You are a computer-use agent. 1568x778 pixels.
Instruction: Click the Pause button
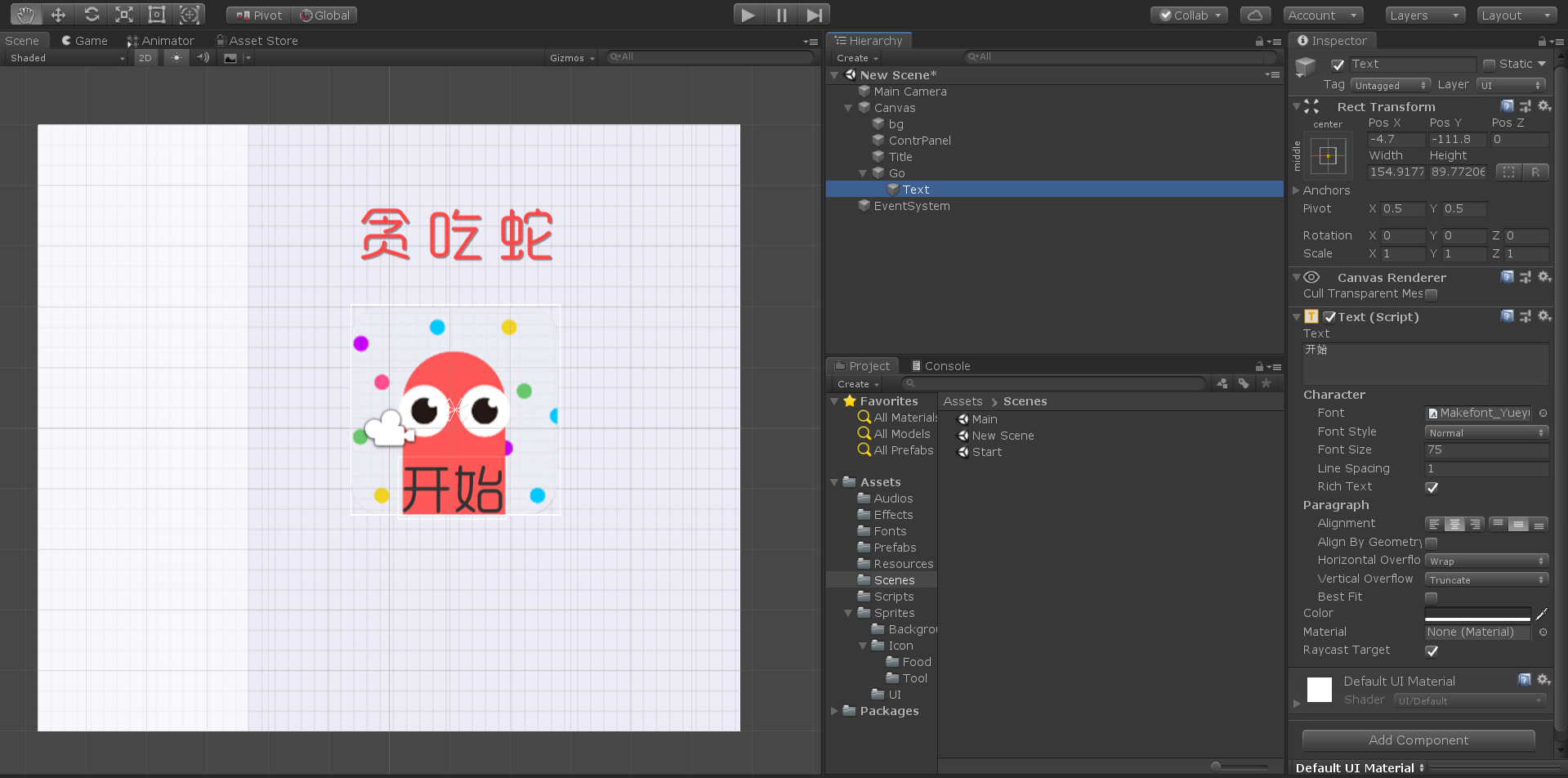(781, 15)
